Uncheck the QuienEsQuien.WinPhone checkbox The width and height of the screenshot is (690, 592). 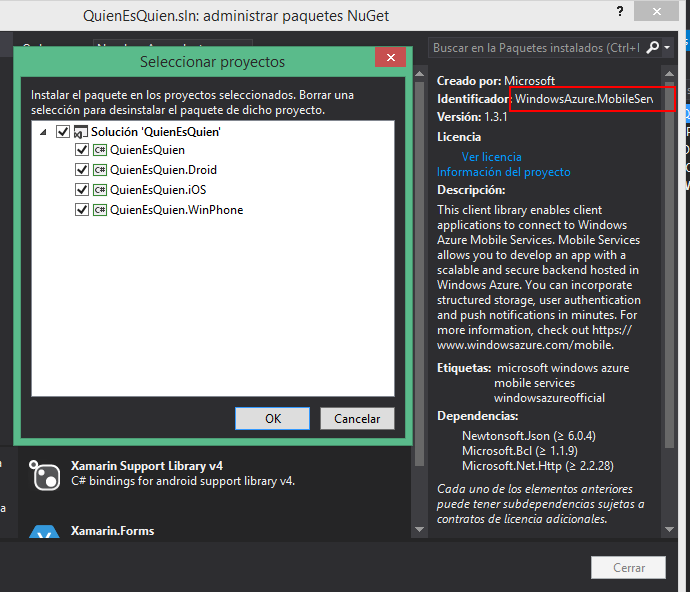pyautogui.click(x=82, y=210)
